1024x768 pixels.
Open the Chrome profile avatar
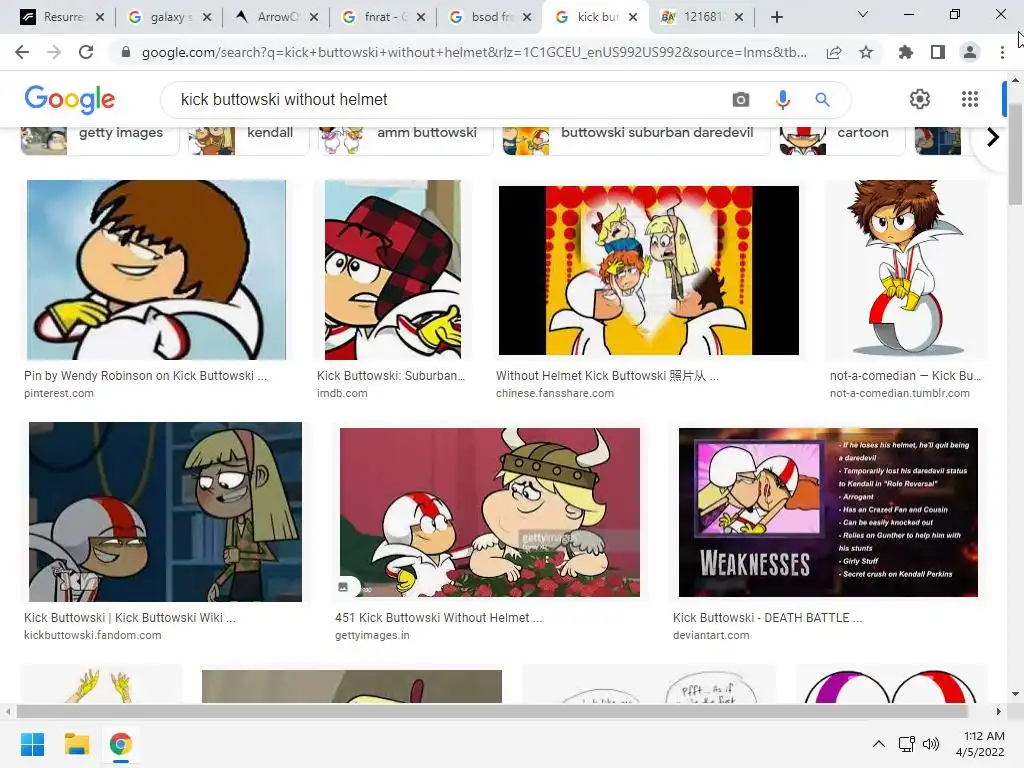(970, 52)
